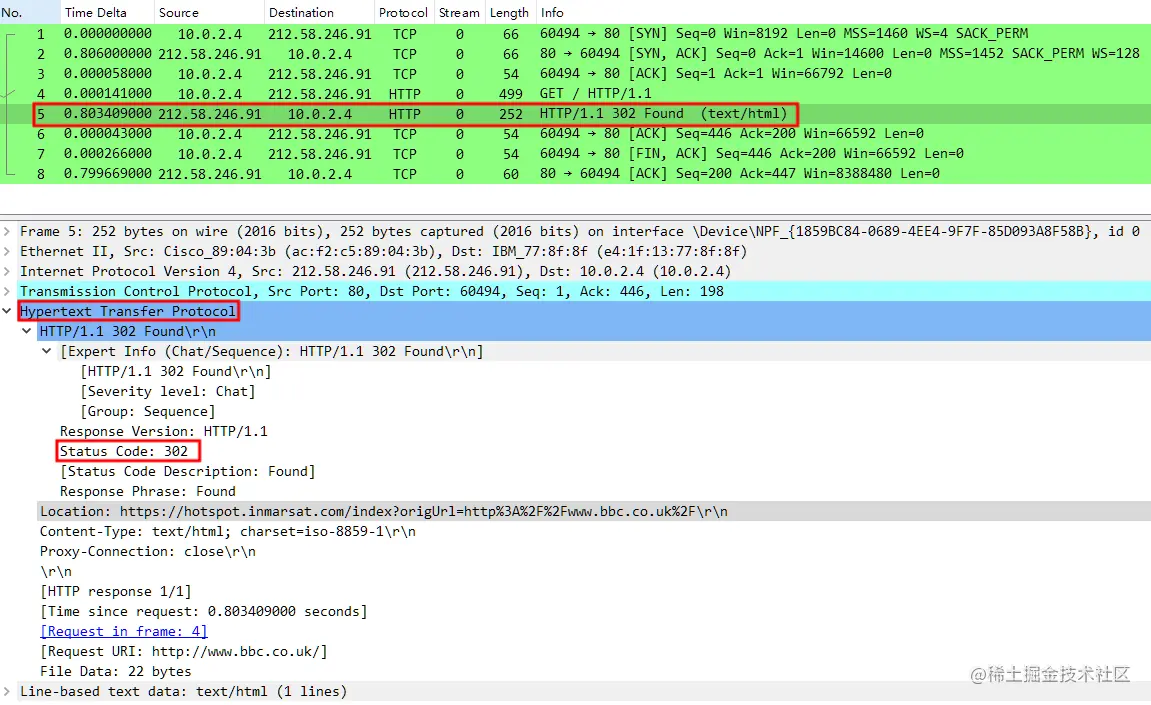Expand the Ethernet II tree row
This screenshot has width=1151, height=705.
(7, 251)
